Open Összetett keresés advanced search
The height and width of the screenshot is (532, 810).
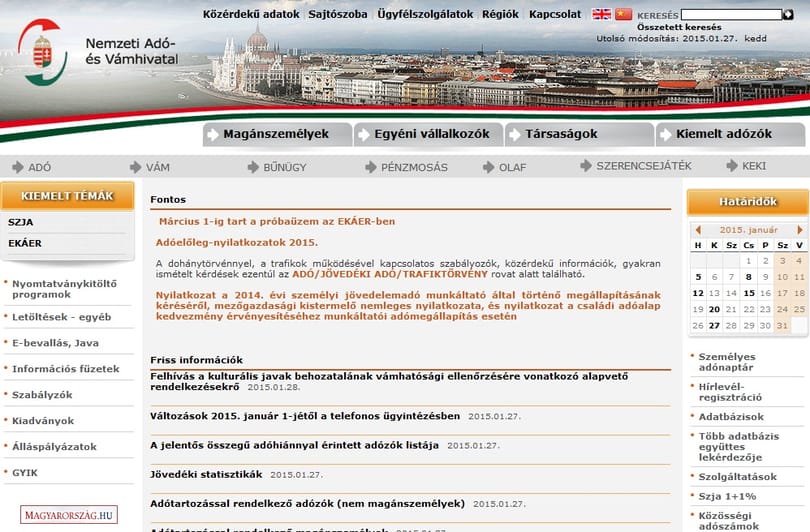pyautogui.click(x=679, y=27)
